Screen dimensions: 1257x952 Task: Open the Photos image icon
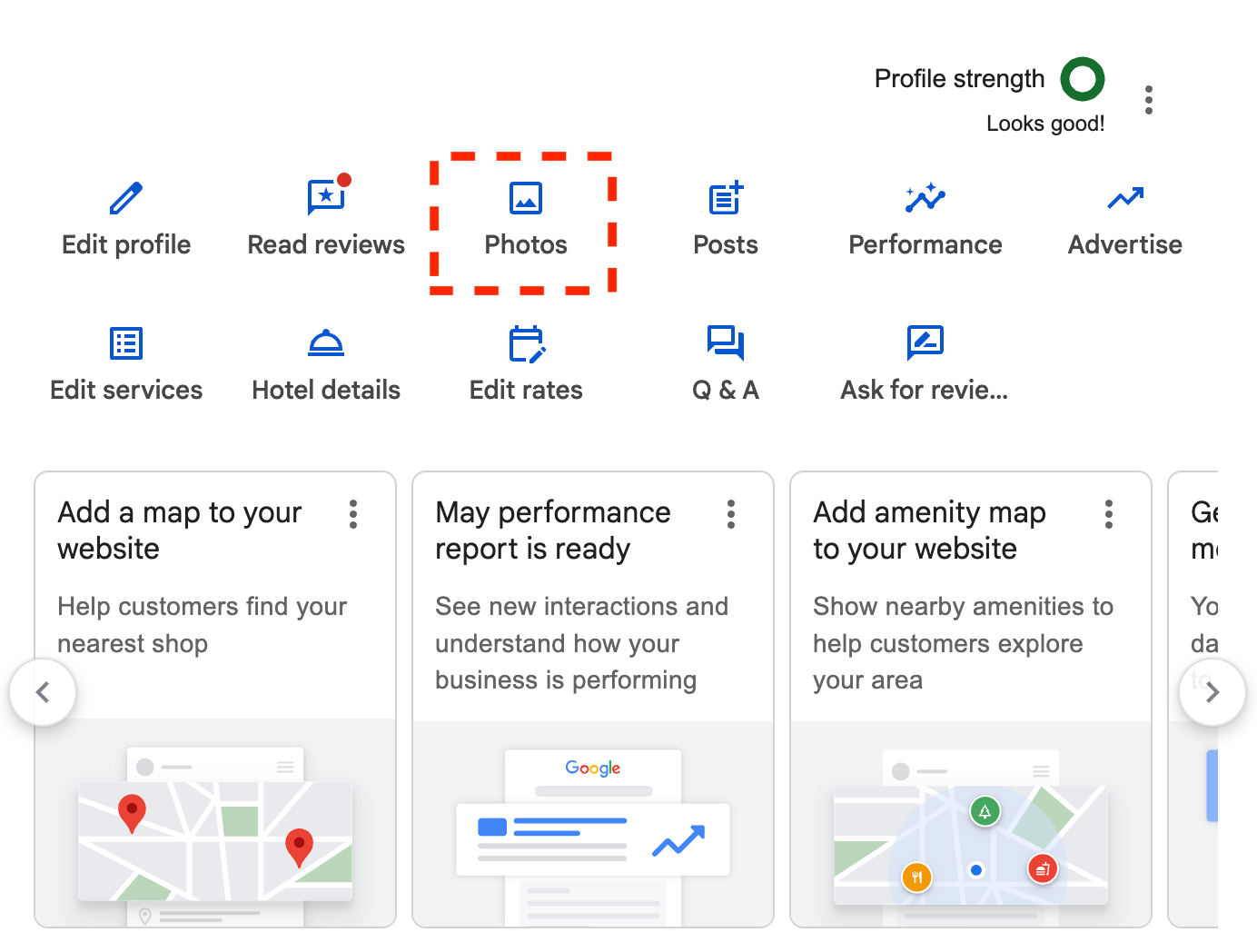pyautogui.click(x=526, y=198)
